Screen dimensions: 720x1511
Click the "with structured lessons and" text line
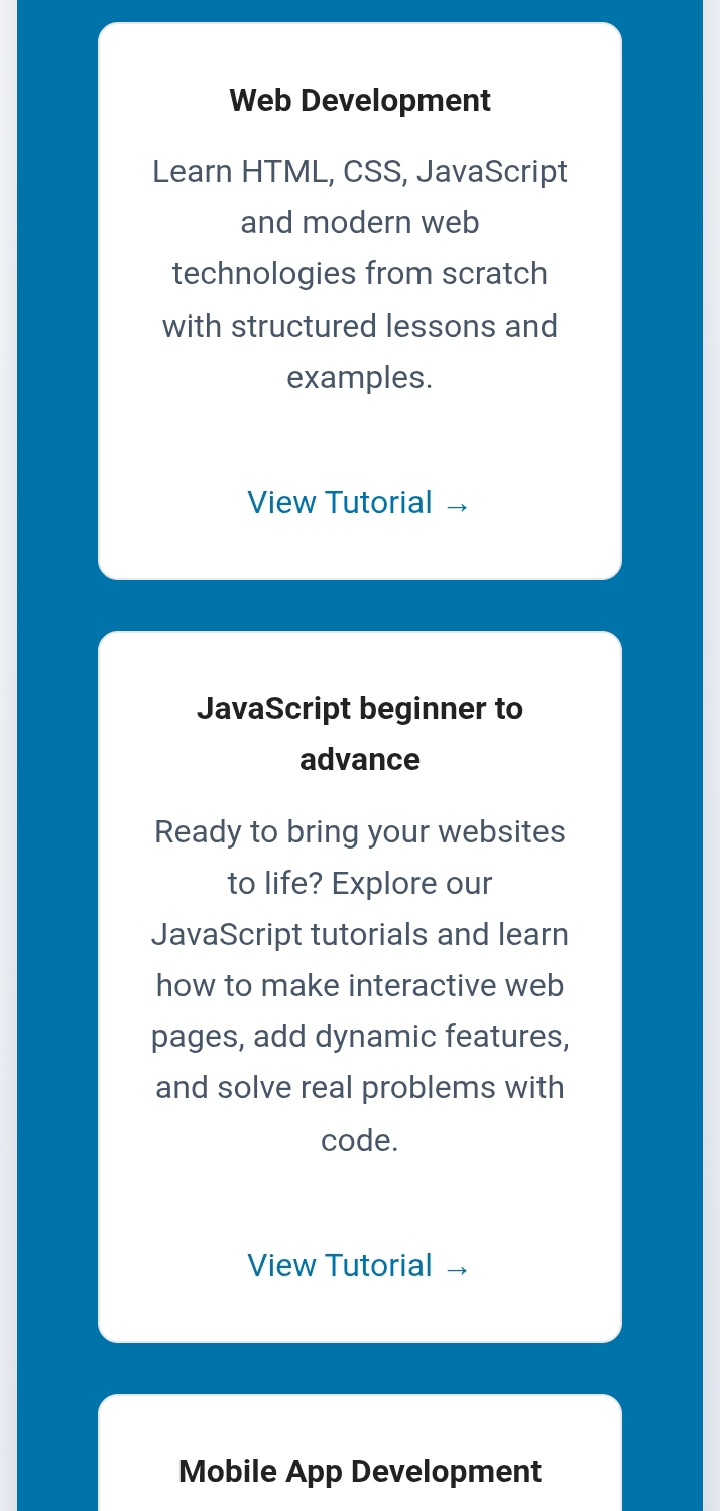coord(360,326)
